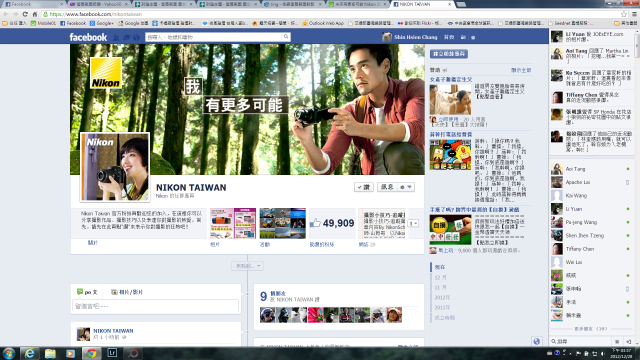Click browser reload icon

pyautogui.click(x=25, y=14)
